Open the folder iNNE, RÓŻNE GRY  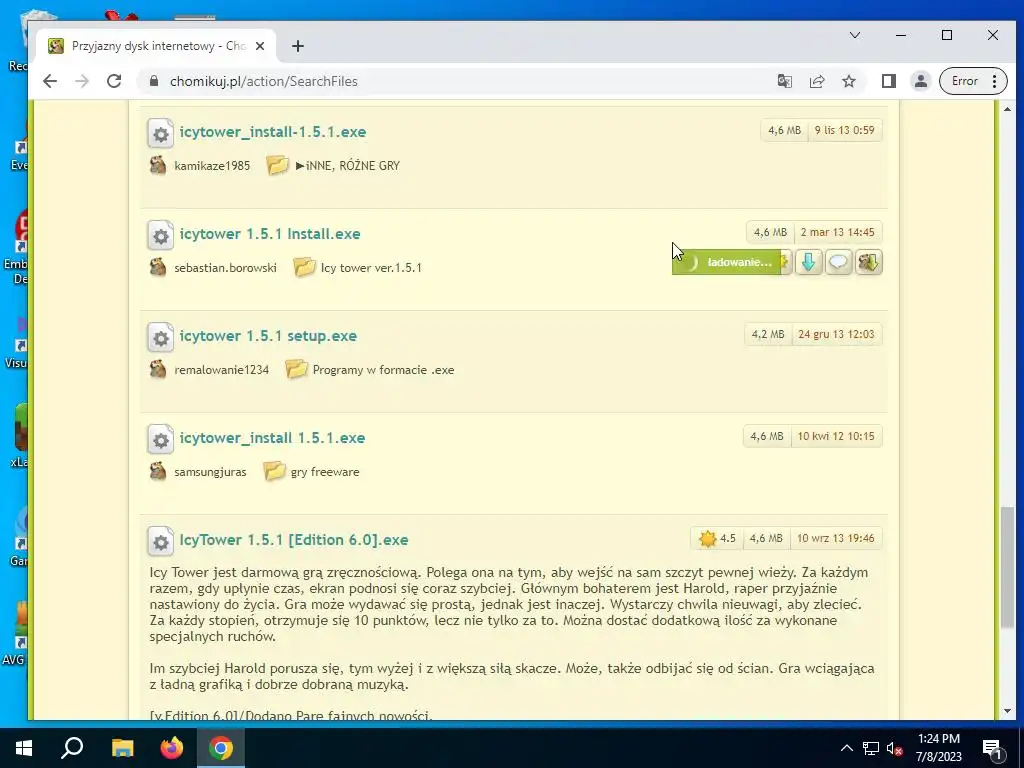(x=348, y=166)
